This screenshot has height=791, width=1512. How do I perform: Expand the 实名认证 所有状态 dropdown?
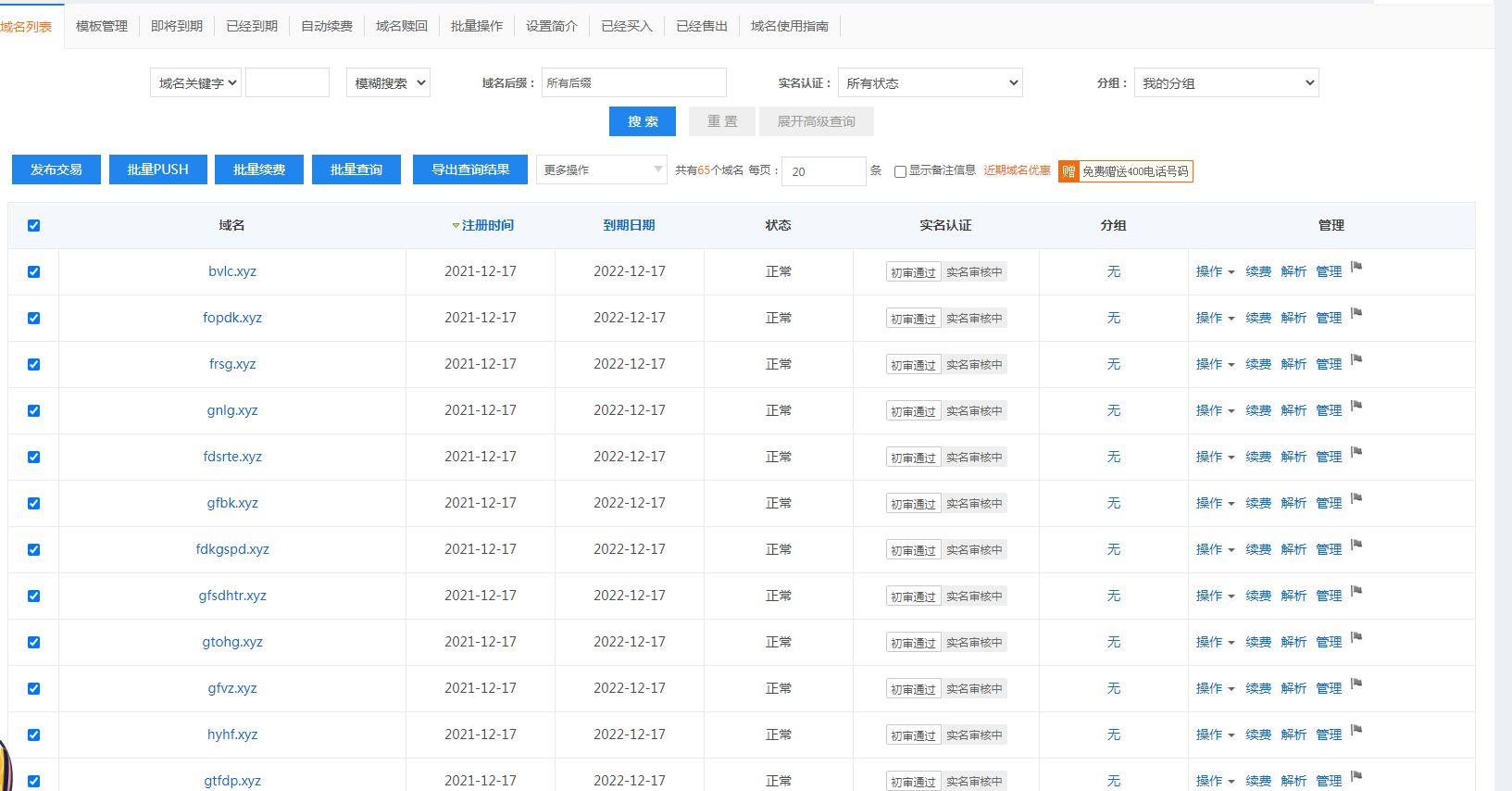[x=930, y=83]
